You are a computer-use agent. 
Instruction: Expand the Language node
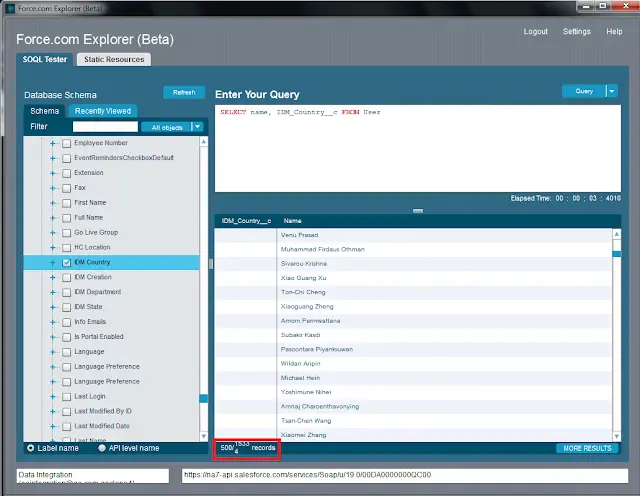coord(52,352)
